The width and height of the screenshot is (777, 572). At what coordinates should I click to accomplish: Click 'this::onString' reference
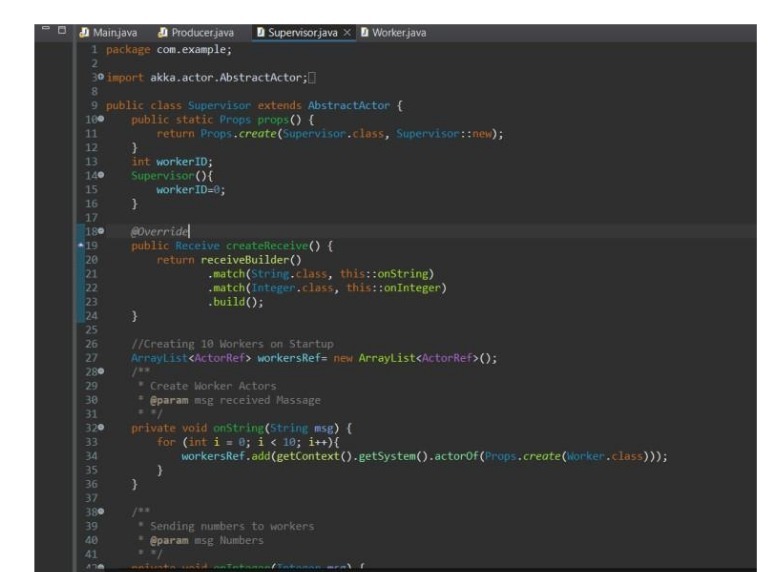point(384,274)
